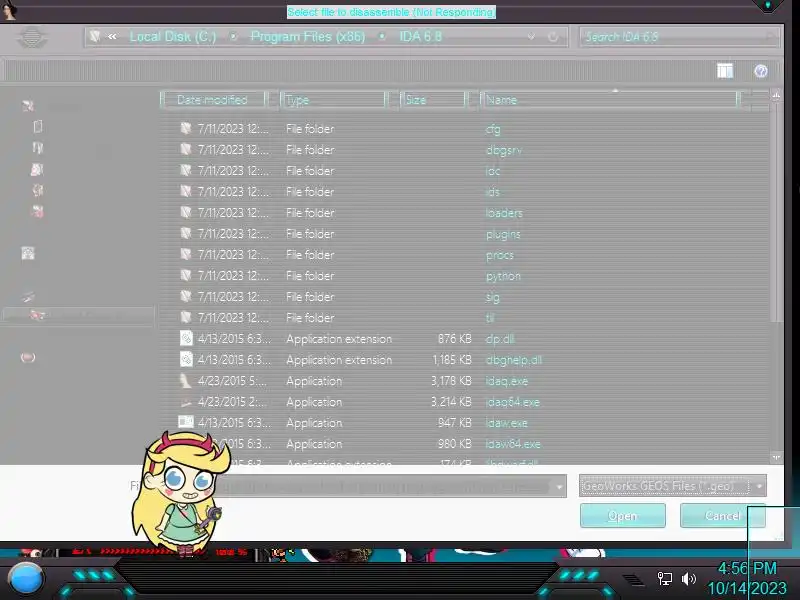Click the scroll down arrow of file list
The height and width of the screenshot is (600, 800).
pyautogui.click(x=776, y=457)
